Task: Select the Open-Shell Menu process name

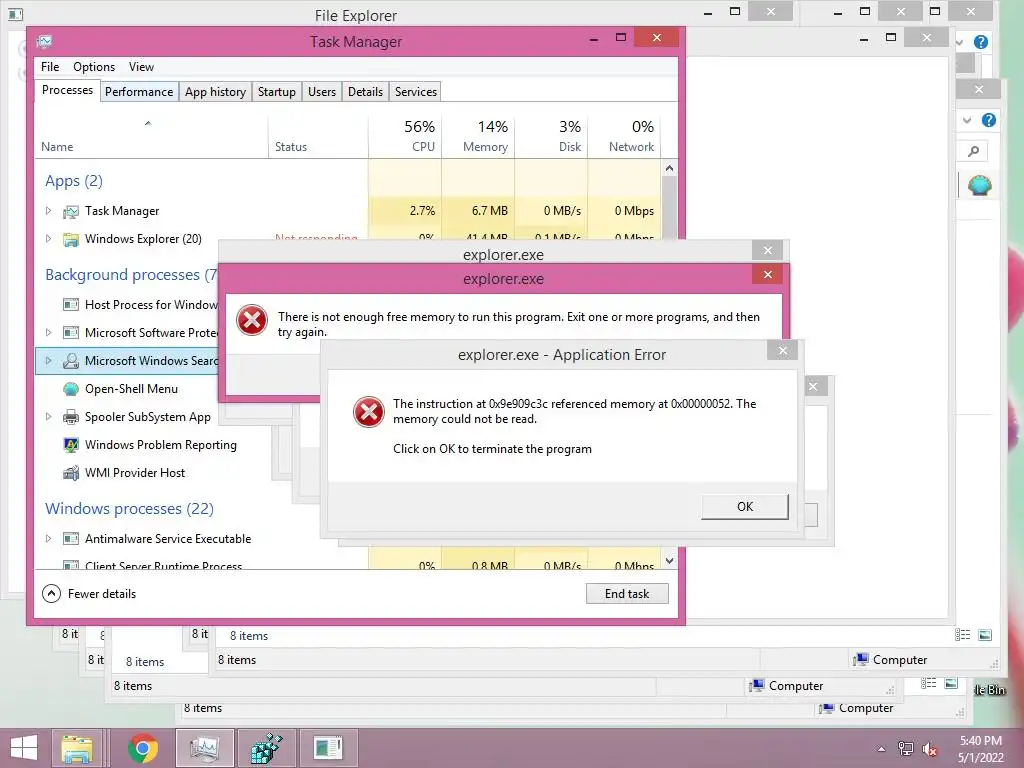Action: coord(131,389)
